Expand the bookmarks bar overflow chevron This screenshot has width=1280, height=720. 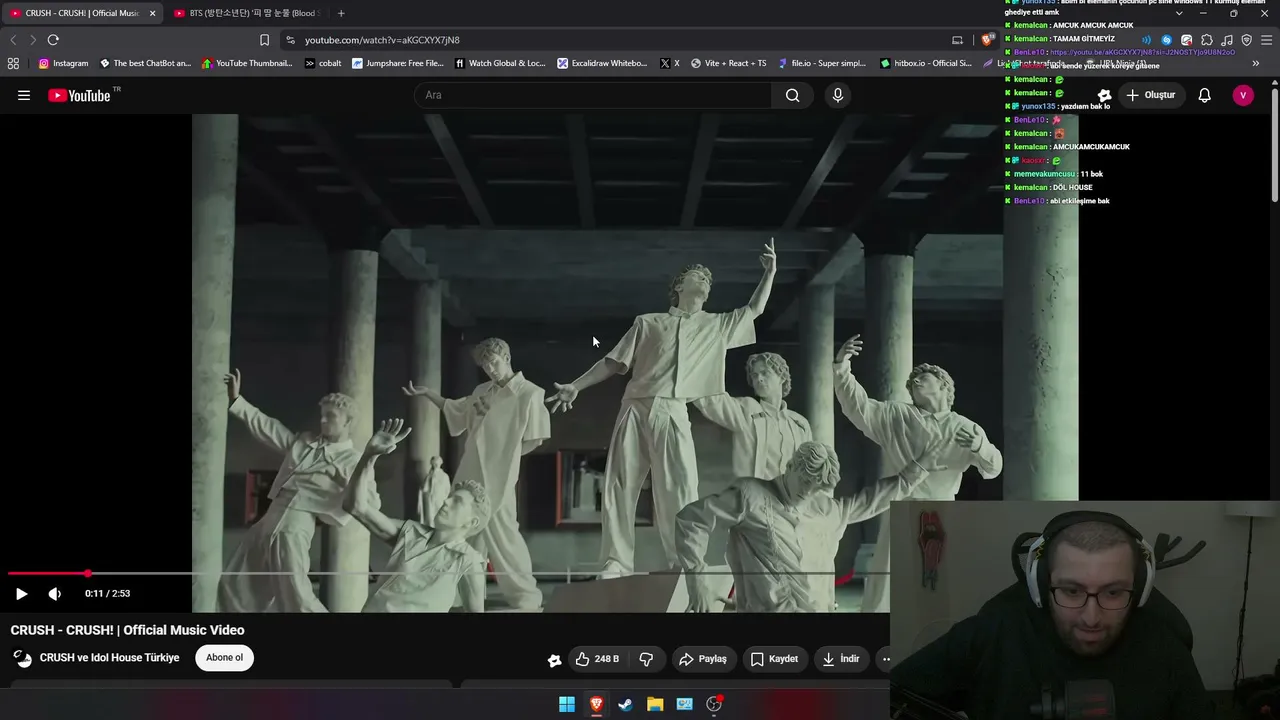coord(1256,63)
